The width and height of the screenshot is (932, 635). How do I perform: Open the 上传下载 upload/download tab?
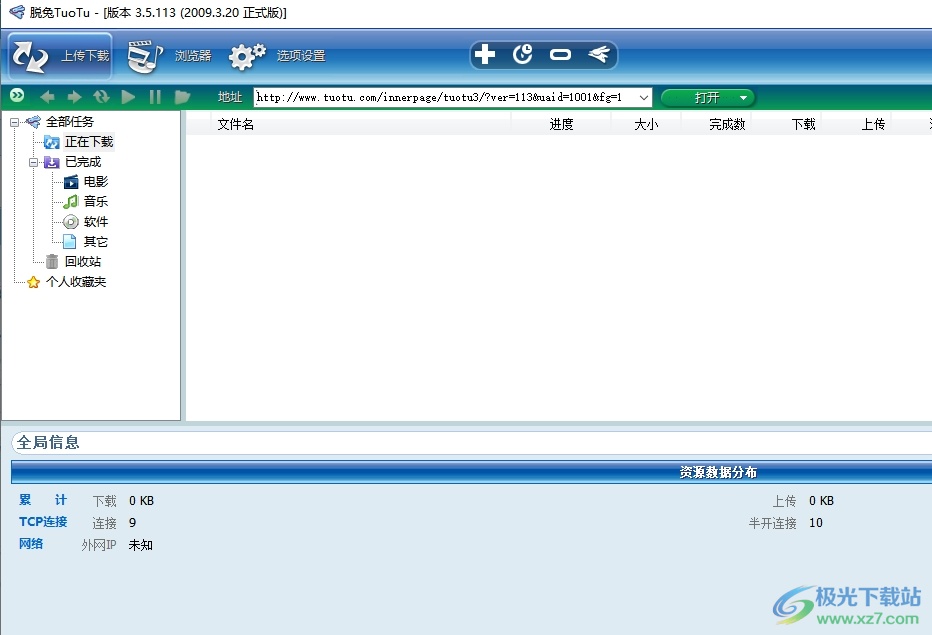[x=60, y=56]
